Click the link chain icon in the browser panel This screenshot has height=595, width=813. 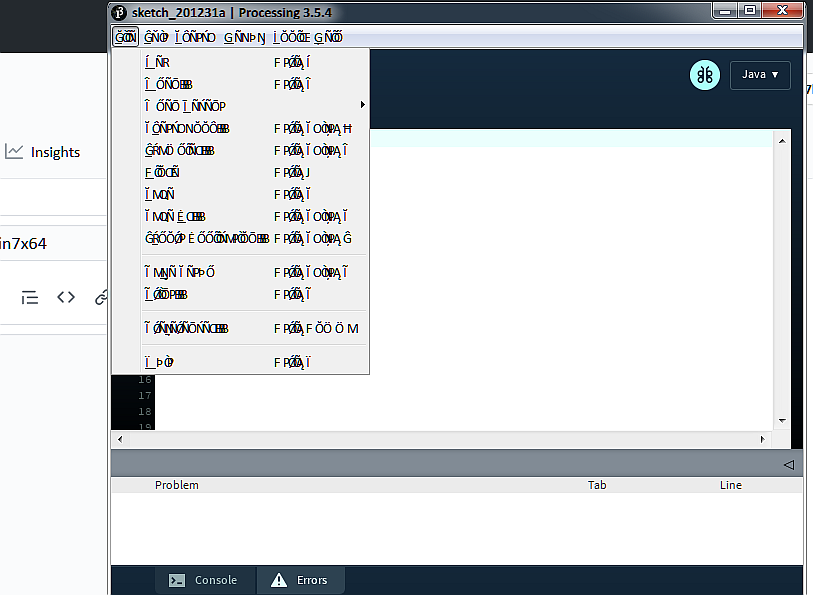(100, 297)
